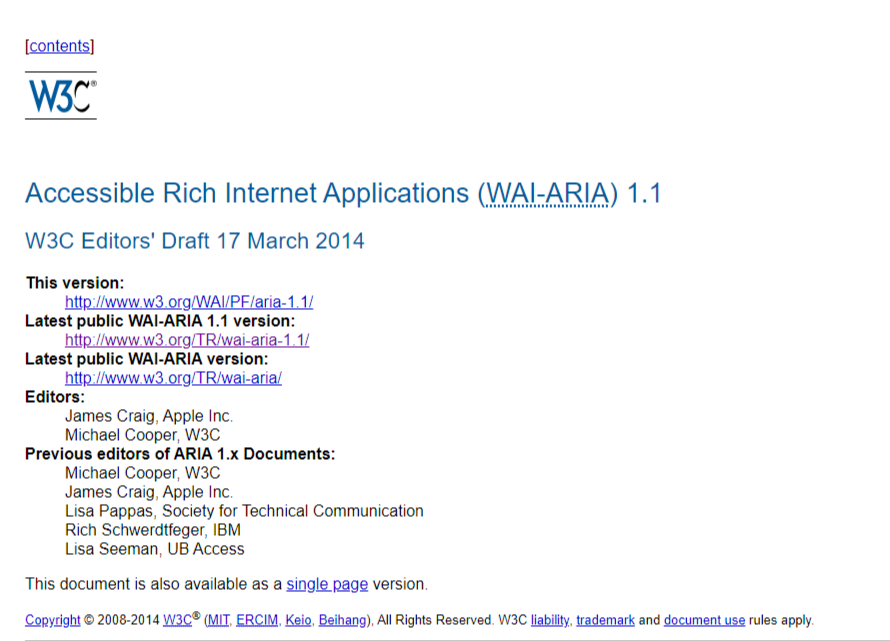Screen dimensions: 890x641
Task: Open the Keio link
Action: coord(298,621)
